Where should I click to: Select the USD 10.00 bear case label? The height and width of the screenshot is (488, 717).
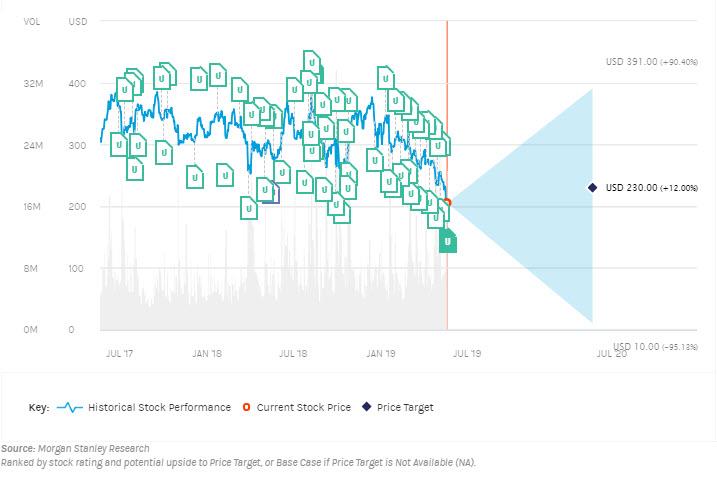[x=655, y=346]
